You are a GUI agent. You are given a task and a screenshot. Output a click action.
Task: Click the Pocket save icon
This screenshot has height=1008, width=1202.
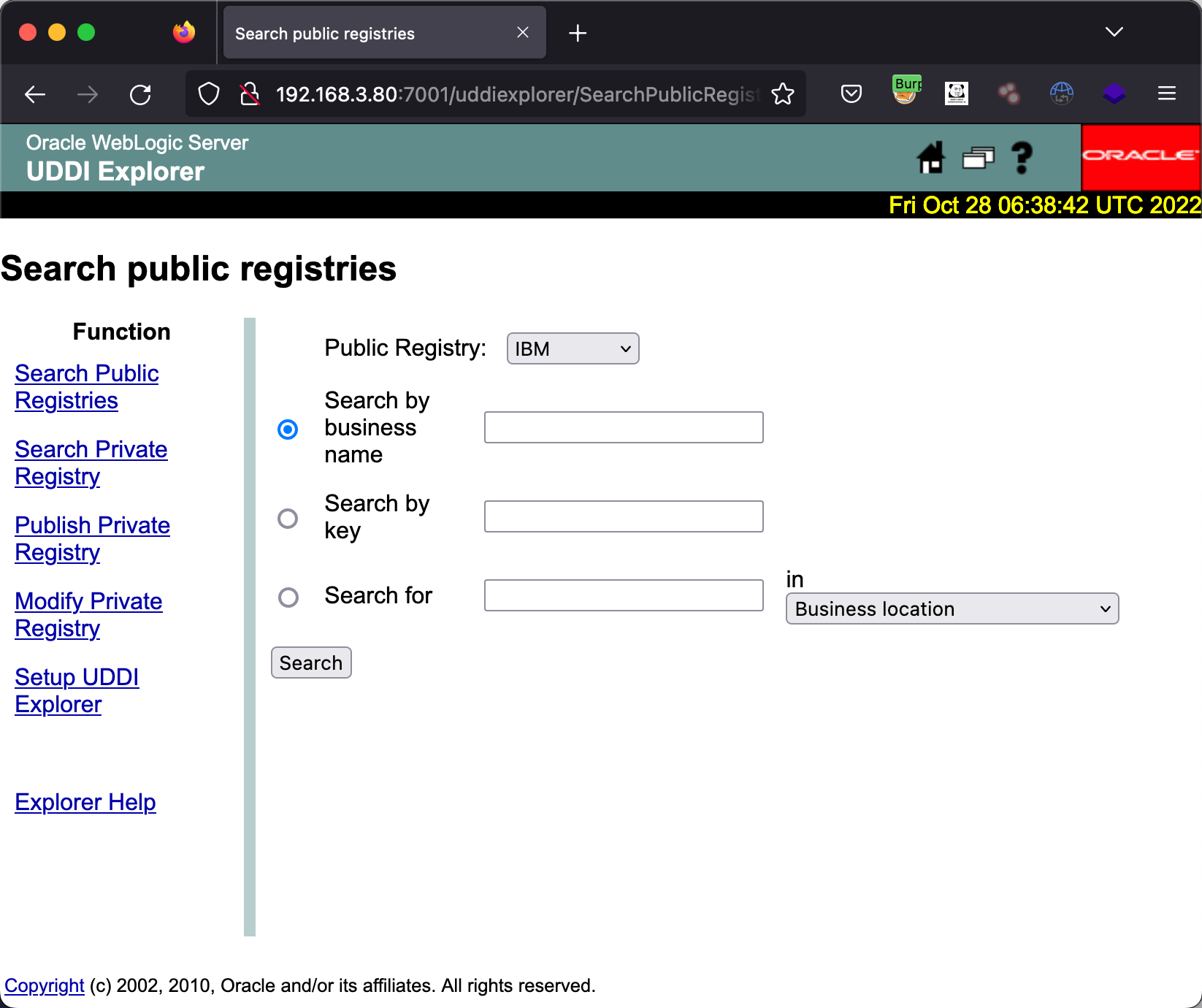tap(851, 94)
